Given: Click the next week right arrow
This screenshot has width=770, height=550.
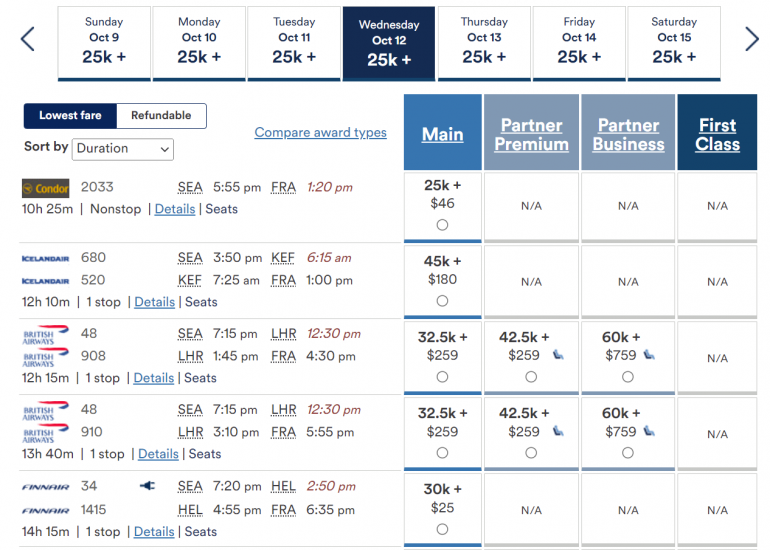Looking at the screenshot, I should [x=752, y=39].
